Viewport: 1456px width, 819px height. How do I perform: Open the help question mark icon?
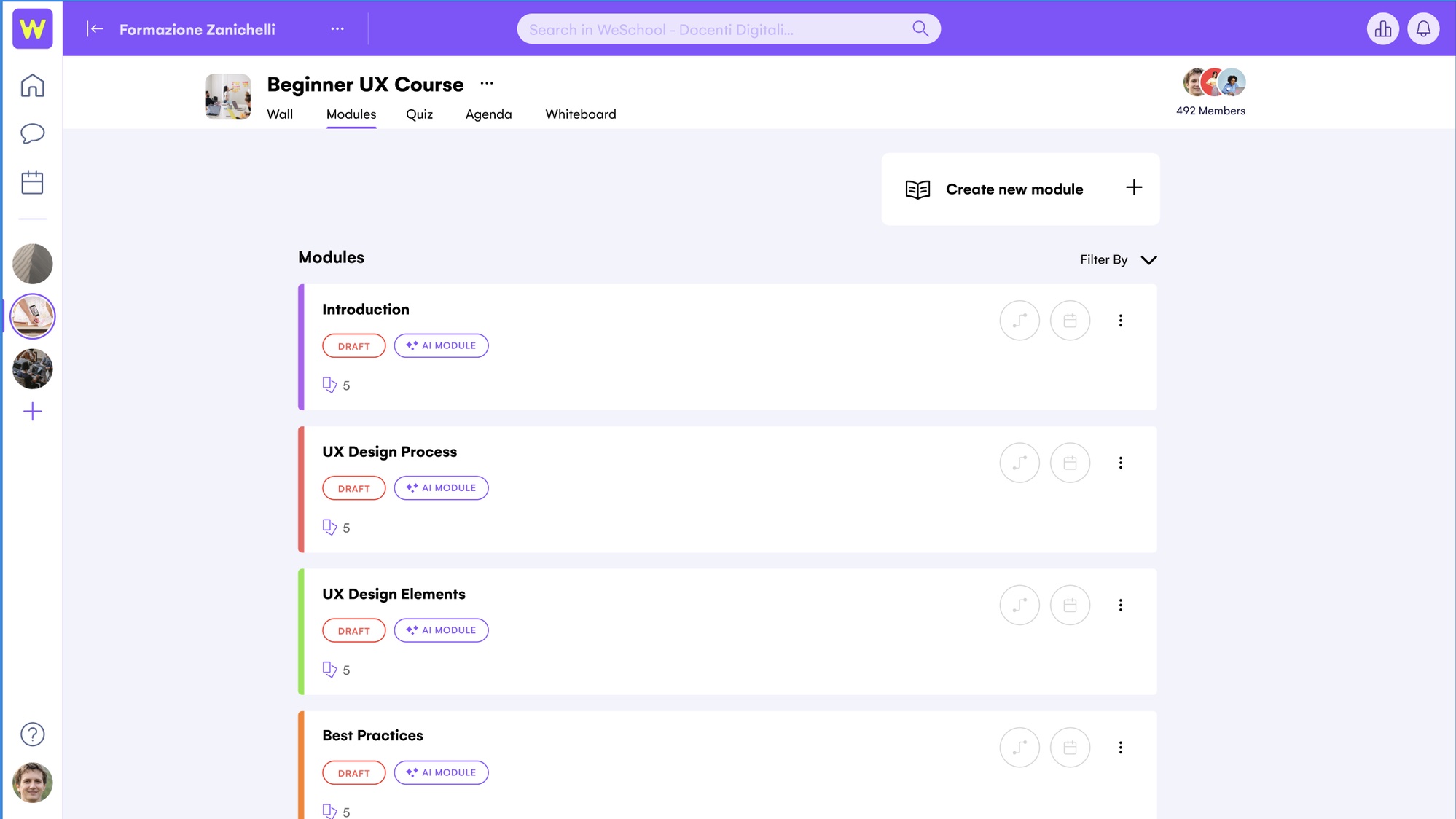point(32,734)
